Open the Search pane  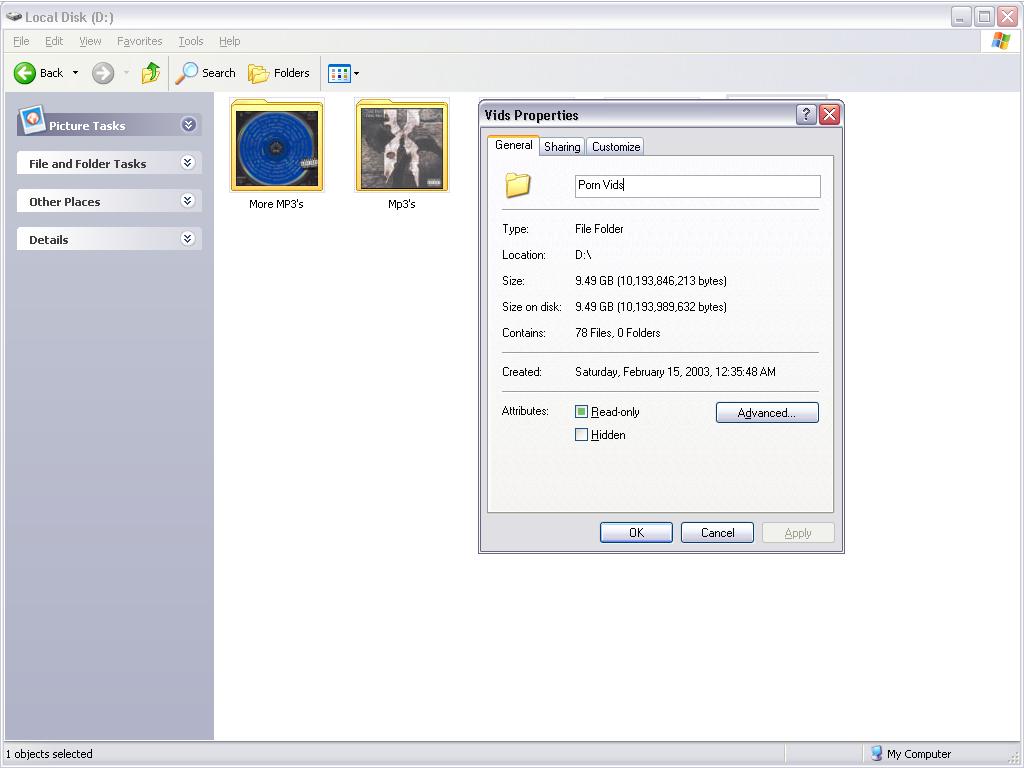(206, 73)
